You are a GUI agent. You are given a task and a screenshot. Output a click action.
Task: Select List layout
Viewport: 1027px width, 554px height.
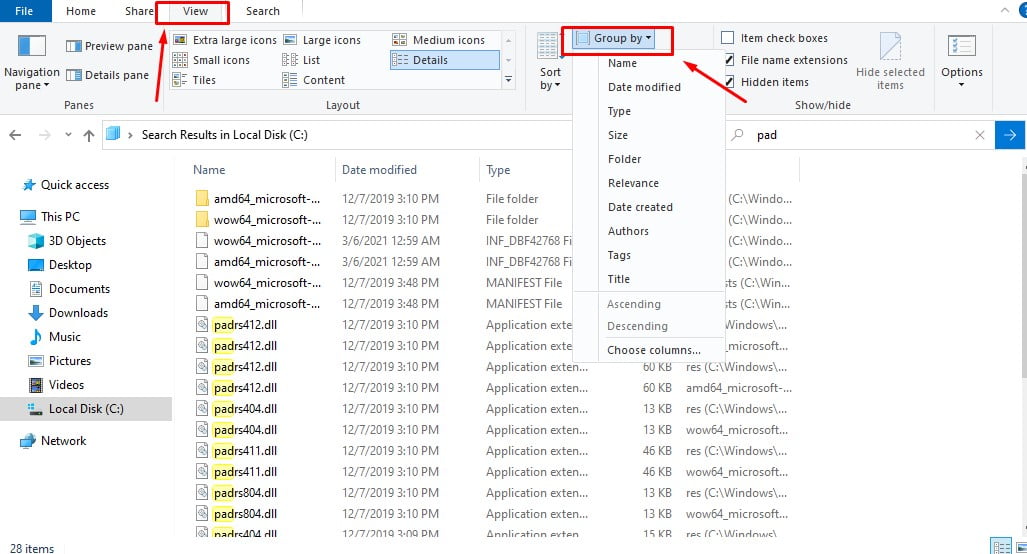coord(301,60)
